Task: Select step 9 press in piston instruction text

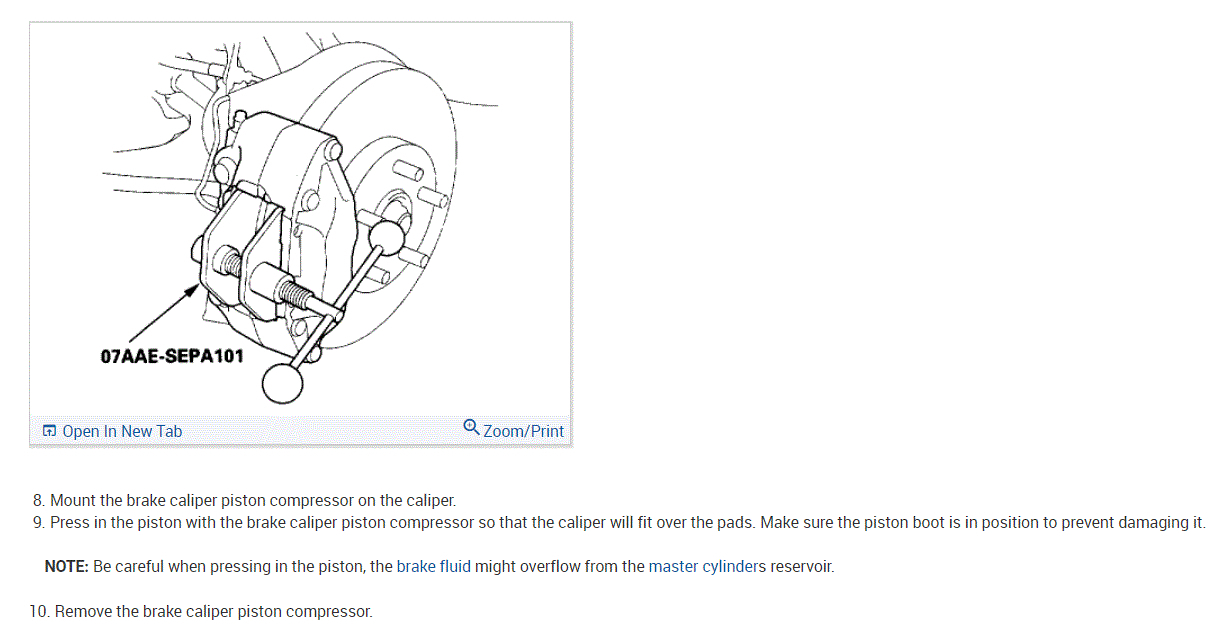Action: click(619, 522)
